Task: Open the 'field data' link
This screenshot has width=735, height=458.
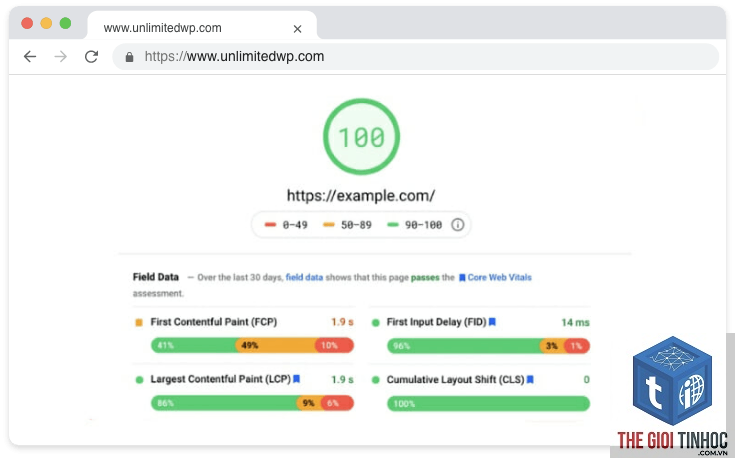Action: pos(304,277)
